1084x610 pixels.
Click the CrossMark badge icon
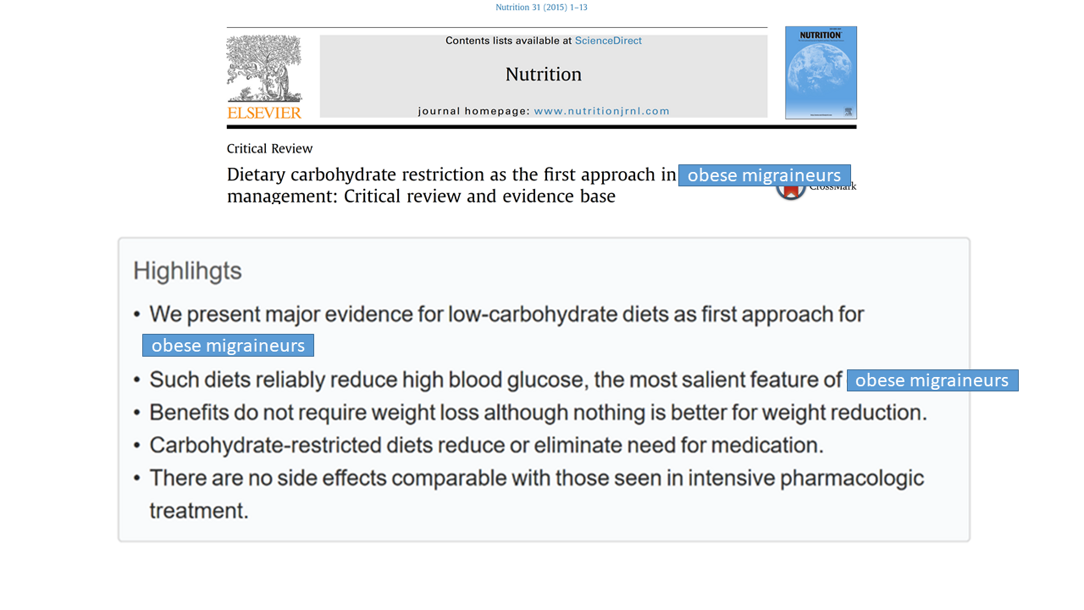click(x=790, y=192)
